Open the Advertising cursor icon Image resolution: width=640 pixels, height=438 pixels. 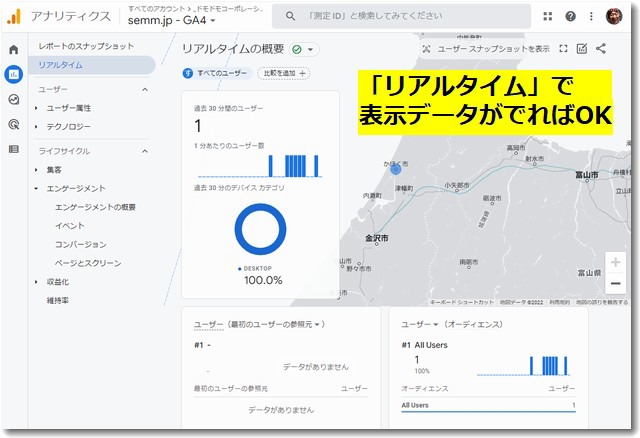point(14,124)
